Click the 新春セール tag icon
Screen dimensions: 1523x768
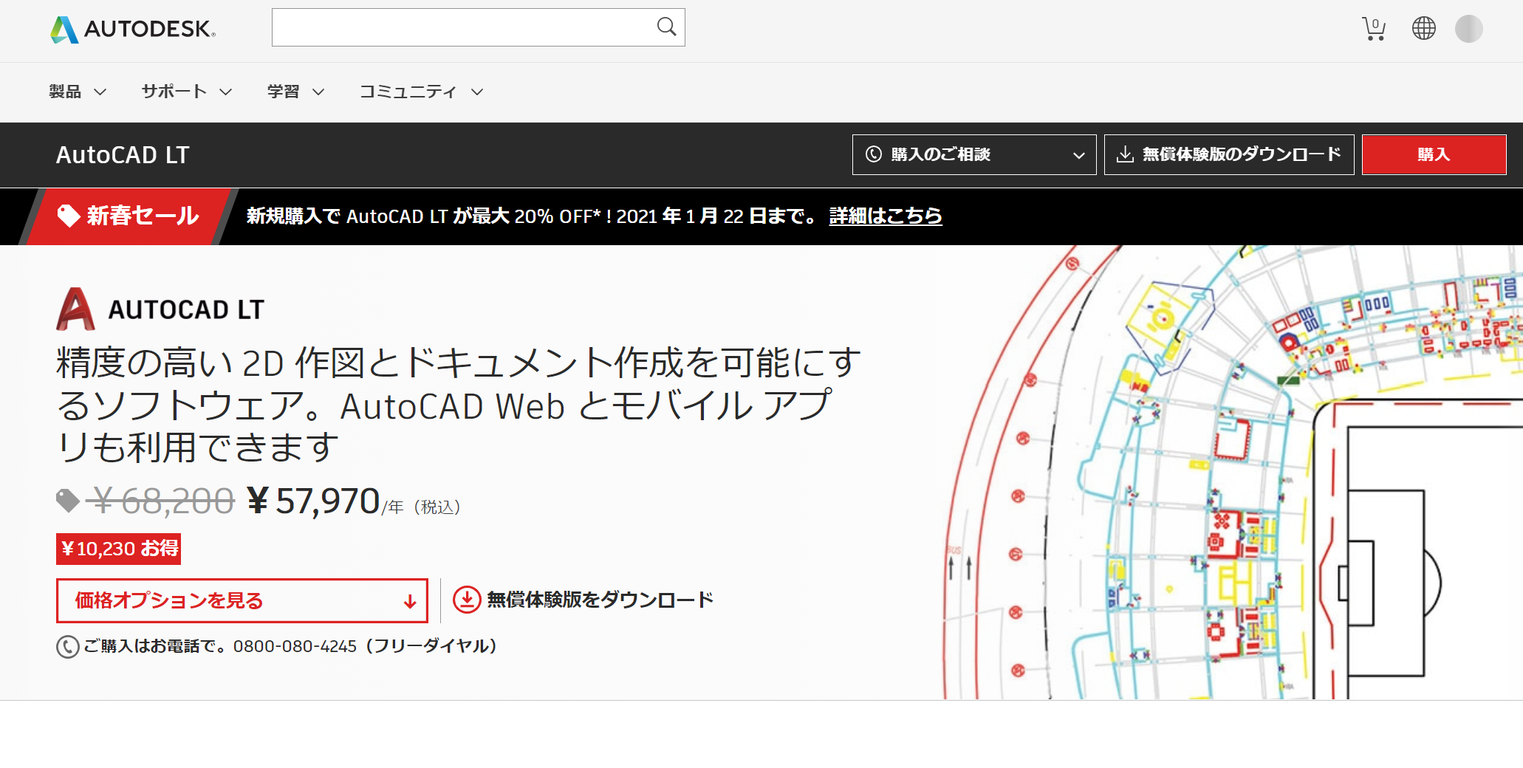[x=69, y=216]
